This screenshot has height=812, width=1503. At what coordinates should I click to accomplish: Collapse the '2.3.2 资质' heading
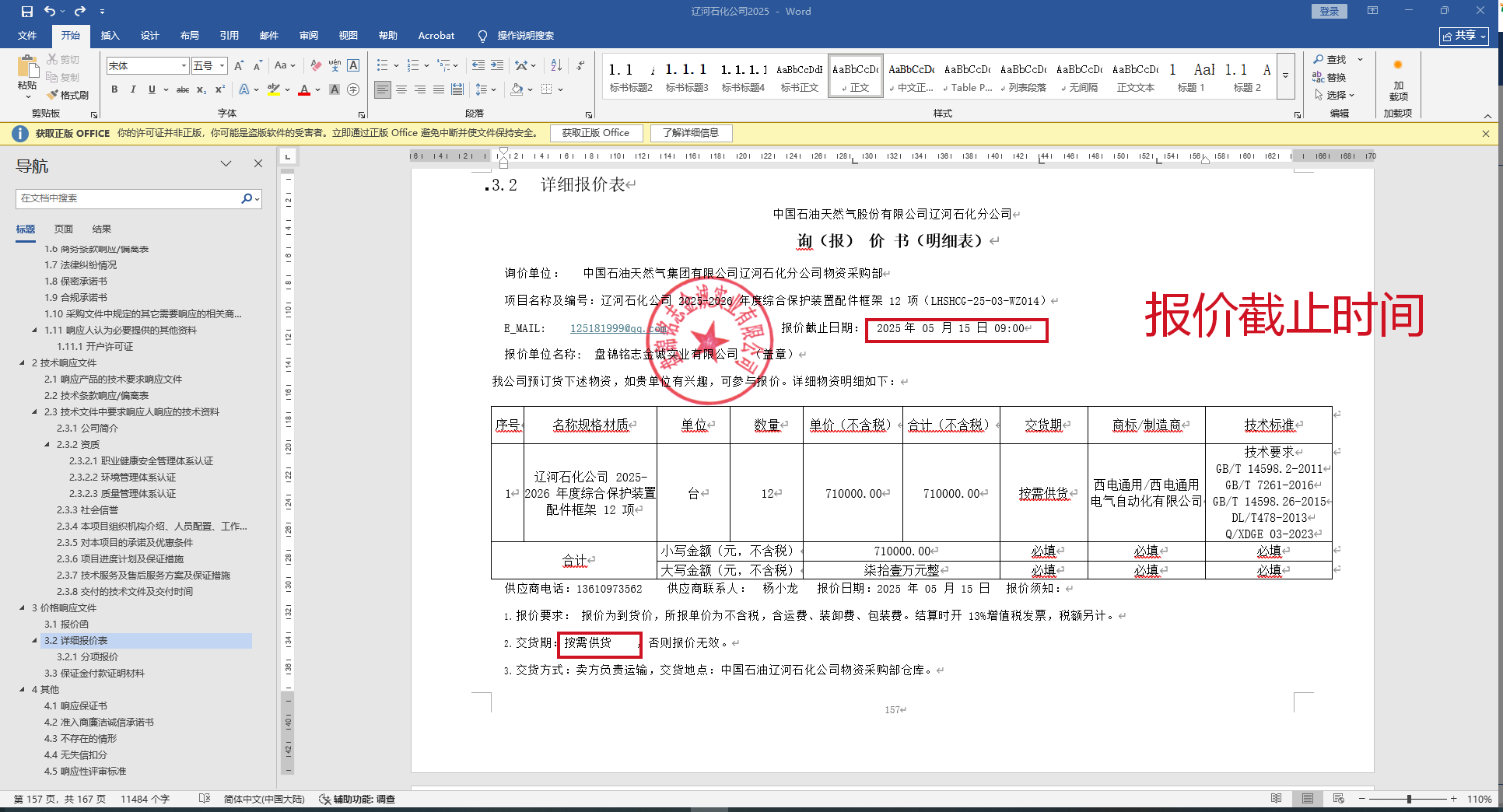47,445
